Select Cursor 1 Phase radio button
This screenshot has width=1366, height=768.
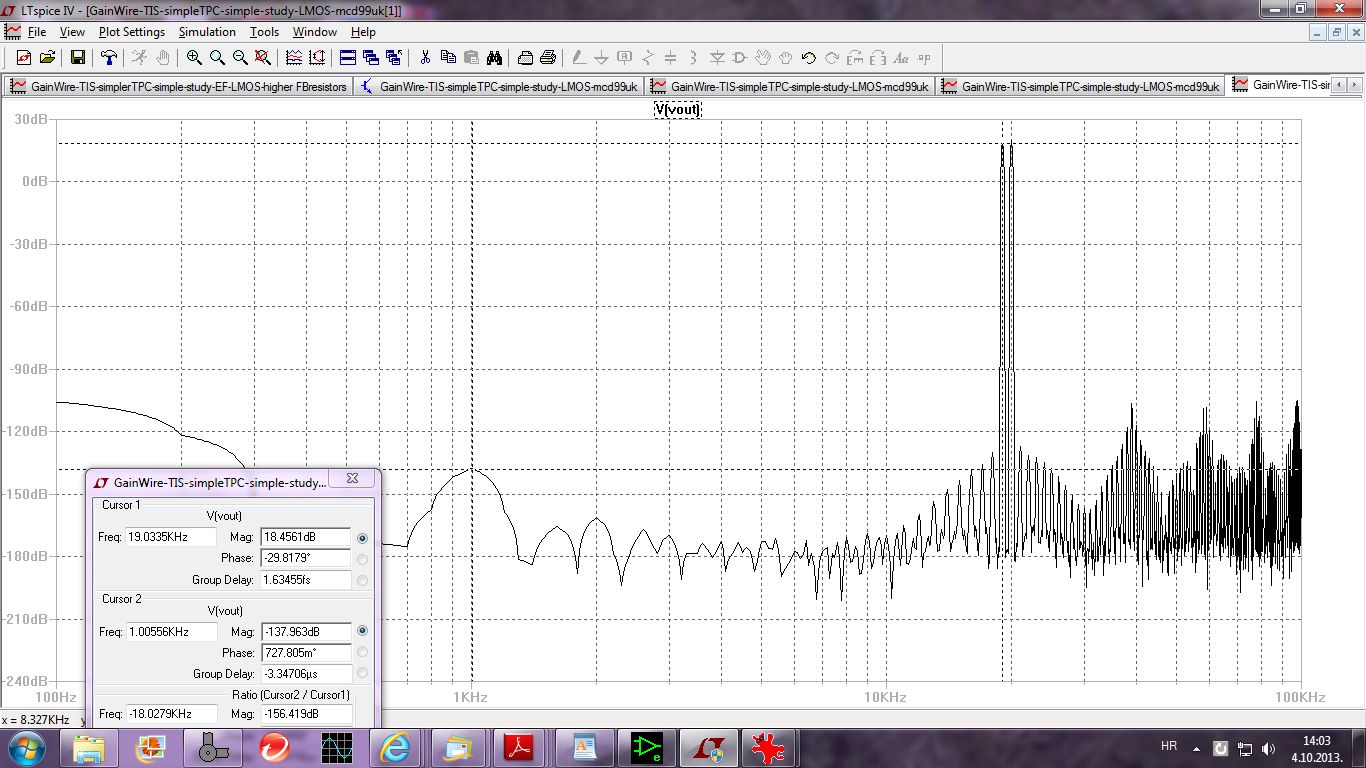(362, 559)
